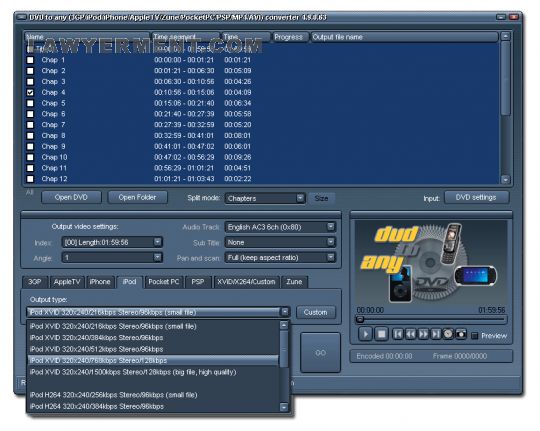The image size is (540, 431).
Task: Check the Chap 8 checkbox
Action: [x=30, y=136]
